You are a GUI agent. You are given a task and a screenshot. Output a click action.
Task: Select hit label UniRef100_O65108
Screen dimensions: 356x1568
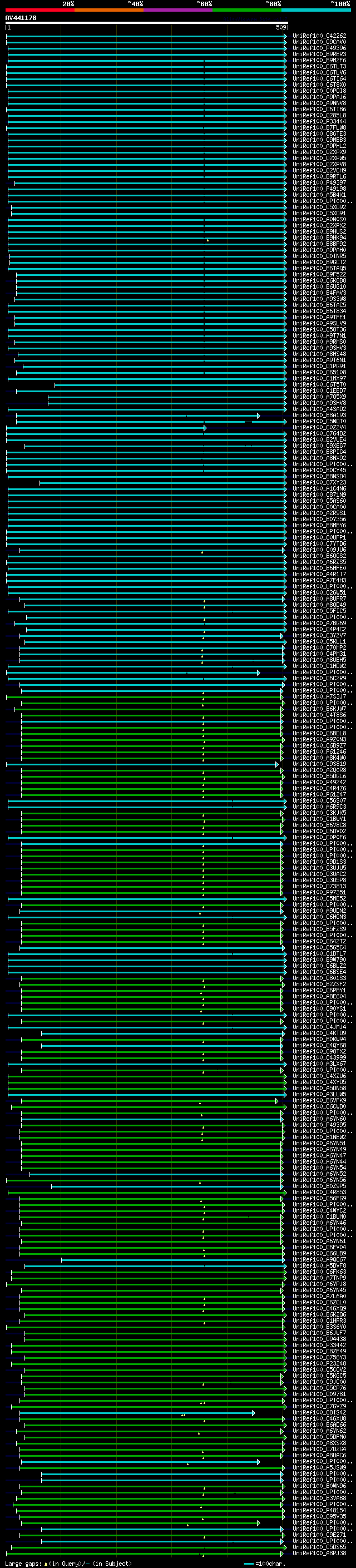319,373
